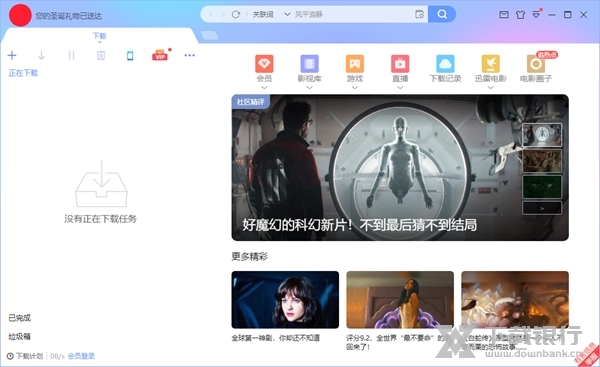Click the 社区精评 tag
The width and height of the screenshot is (600, 367).
tap(251, 102)
